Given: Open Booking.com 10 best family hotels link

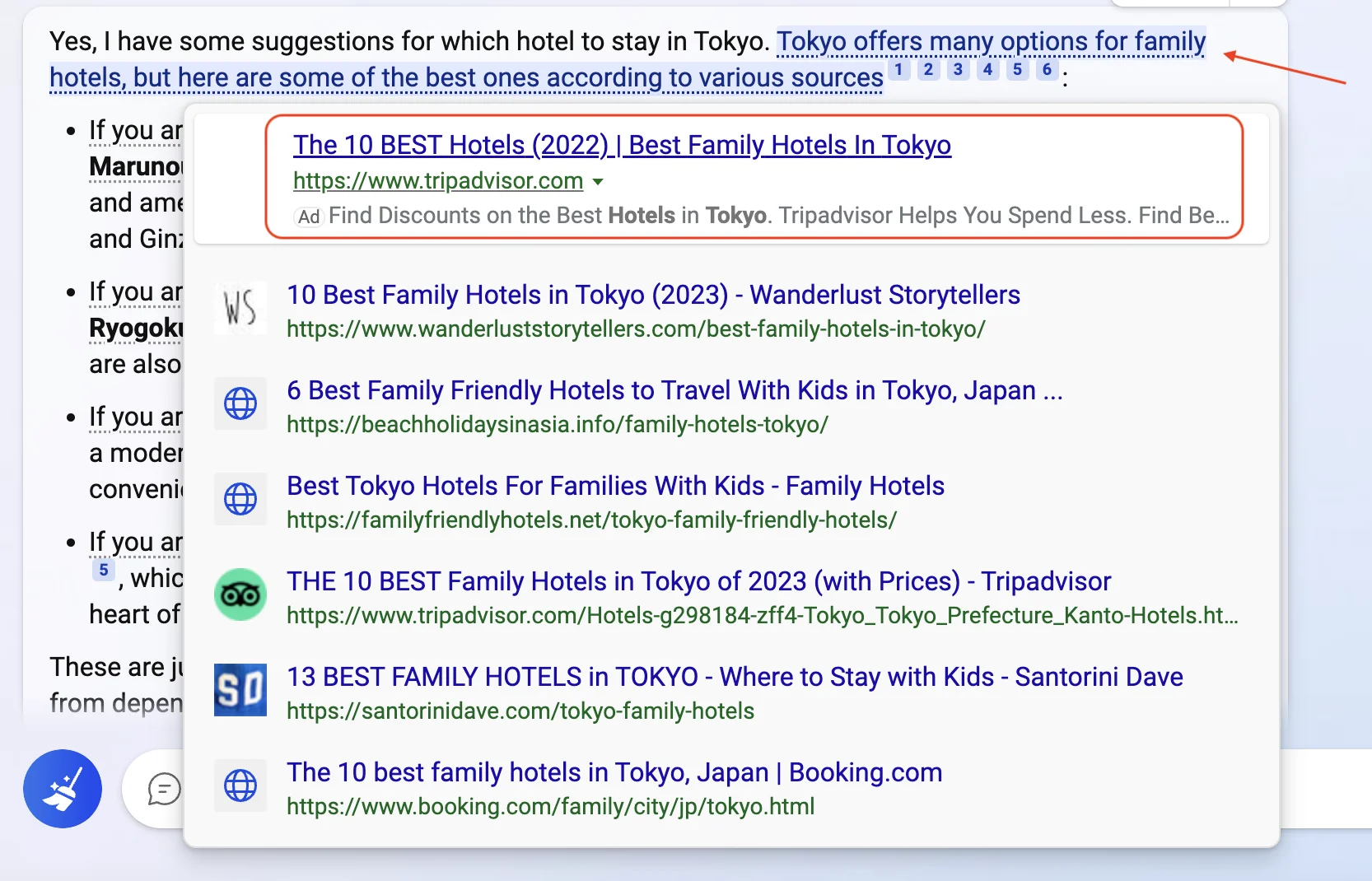Looking at the screenshot, I should point(614,772).
